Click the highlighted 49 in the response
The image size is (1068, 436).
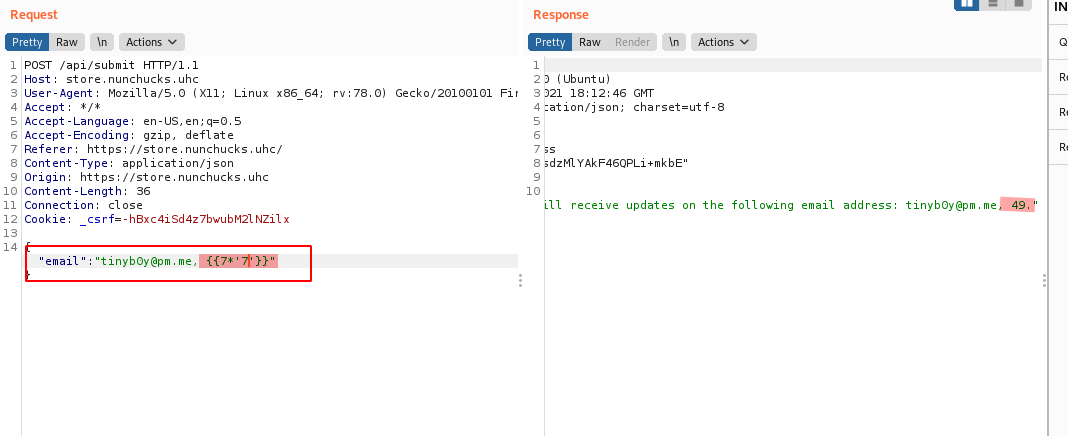(x=1020, y=205)
